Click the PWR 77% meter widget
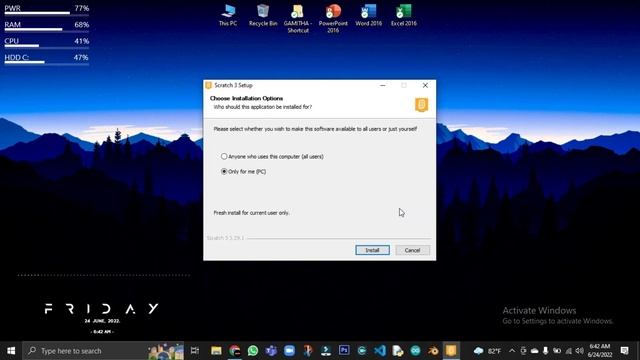This screenshot has height=360, width=640. [47, 9]
